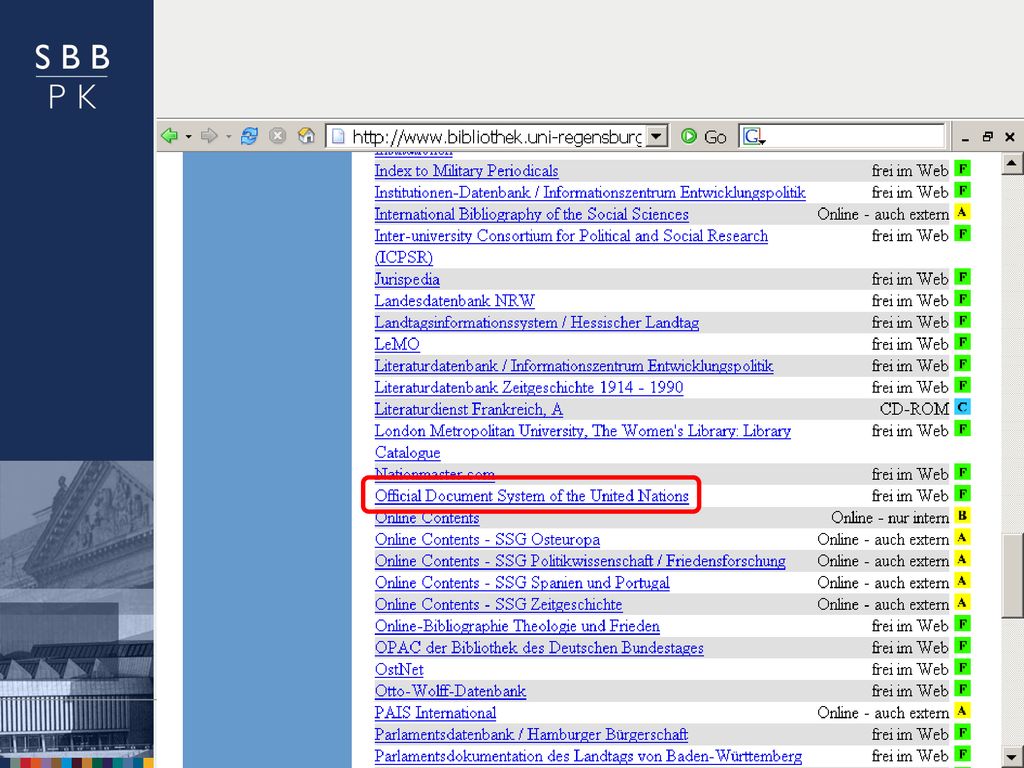The width and height of the screenshot is (1024, 768).
Task: Open Parlamentsdatenbank / Hamburger Bürgerschaft link
Action: pos(532,735)
